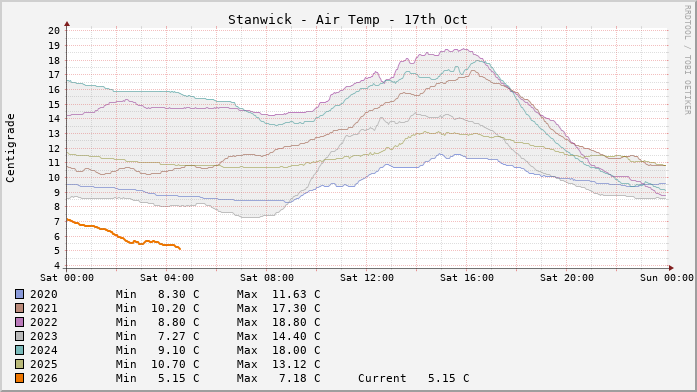Click the 2020 legend year label
Screen dimensions: 697x392
pyautogui.click(x=44, y=294)
